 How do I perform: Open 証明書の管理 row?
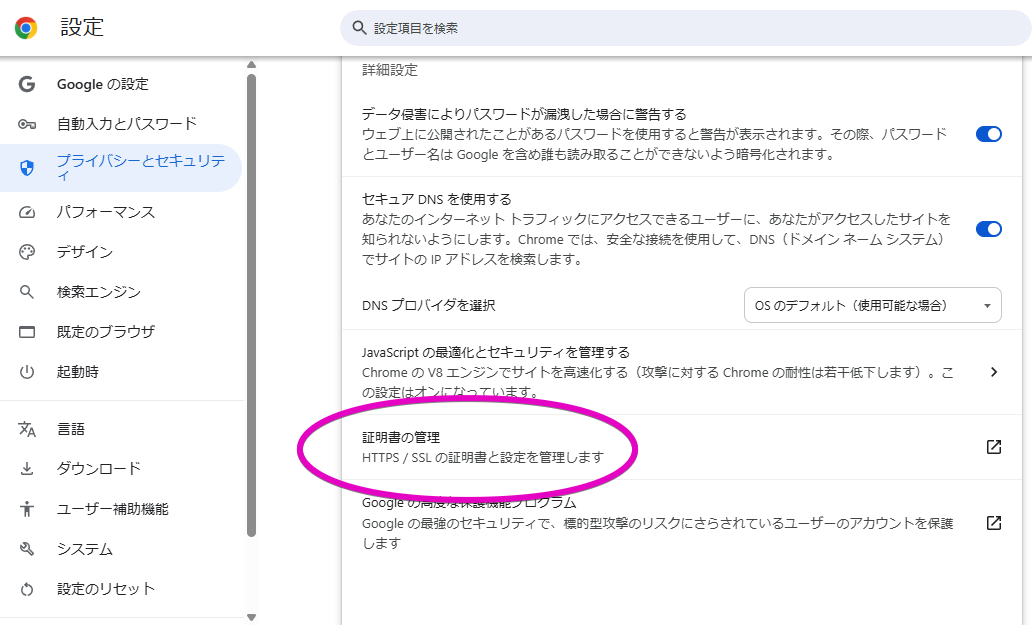(682, 447)
